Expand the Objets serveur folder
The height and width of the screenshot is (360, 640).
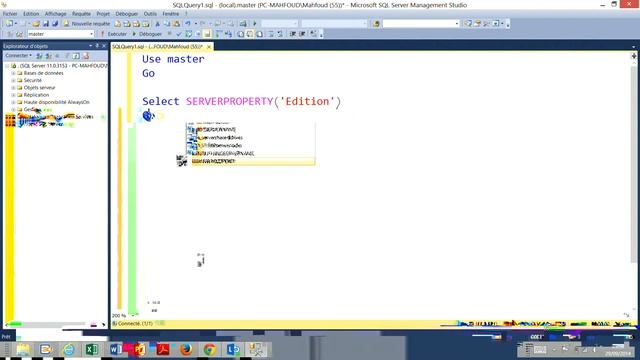tap(13, 88)
